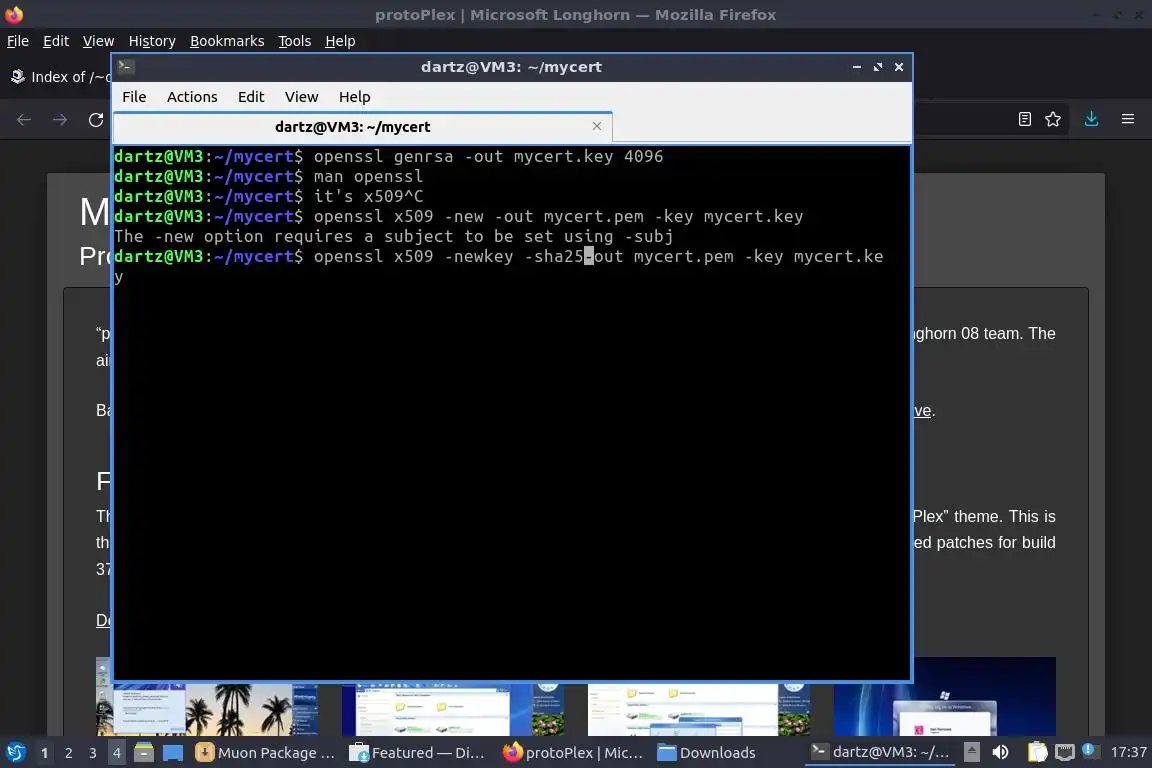Switch to virtual desktop 2

pos(68,753)
